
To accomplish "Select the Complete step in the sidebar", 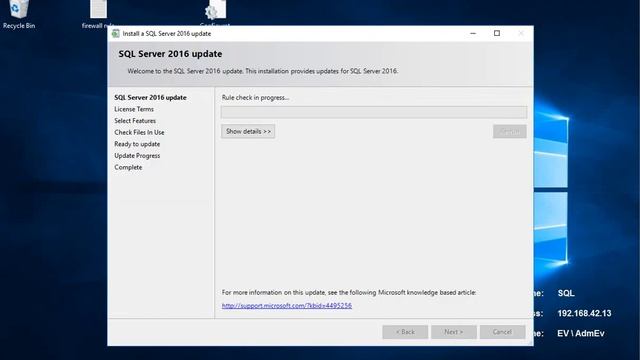I will [128, 167].
